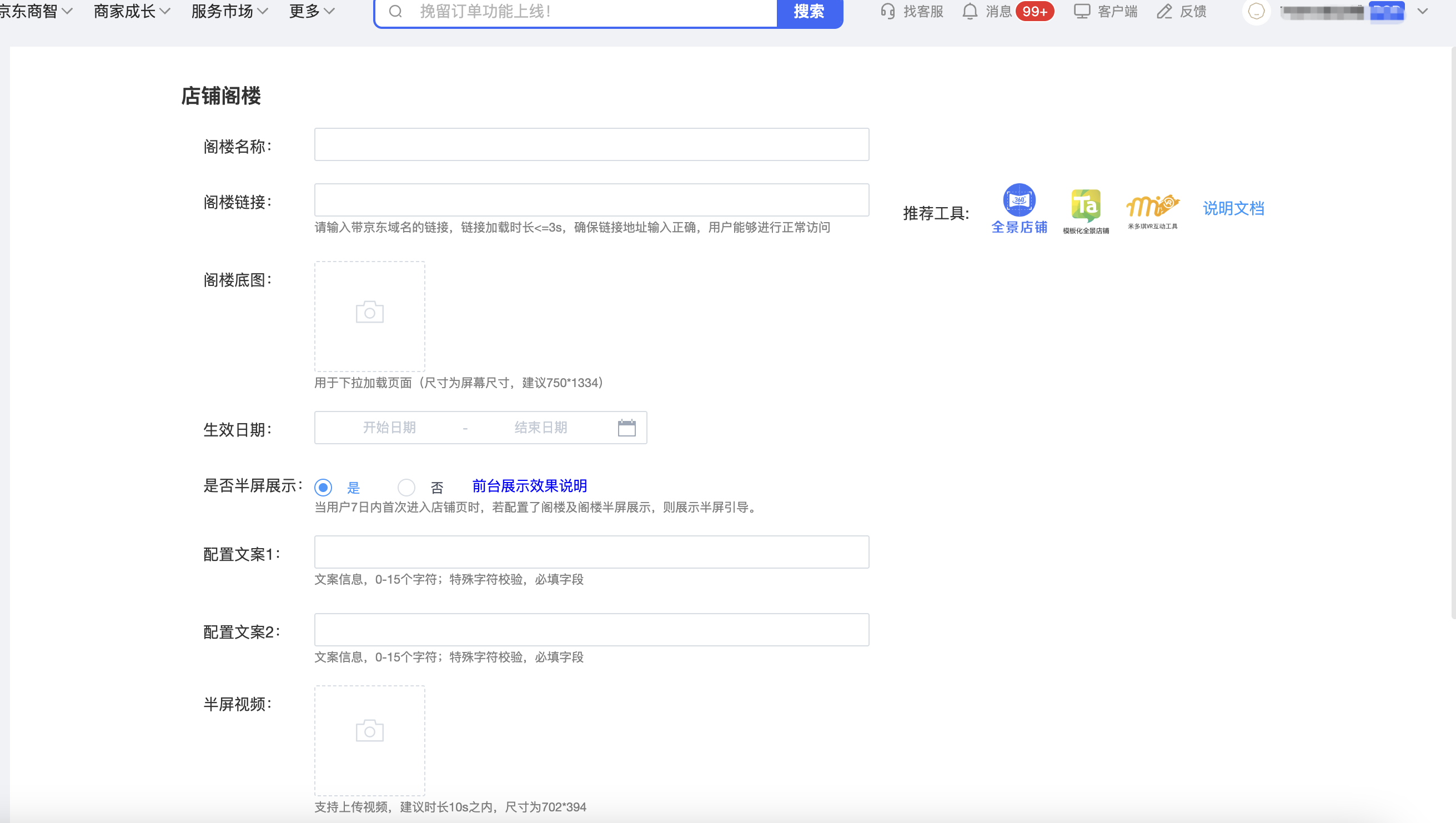Image resolution: width=1456 pixels, height=823 pixels.
Task: Expand the 服务市场 dropdown menu
Action: (230, 11)
